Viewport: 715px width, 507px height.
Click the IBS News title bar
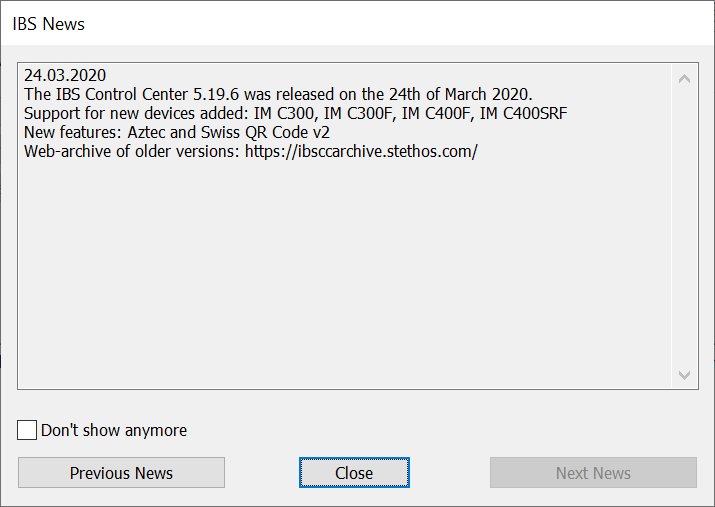(300, 23)
